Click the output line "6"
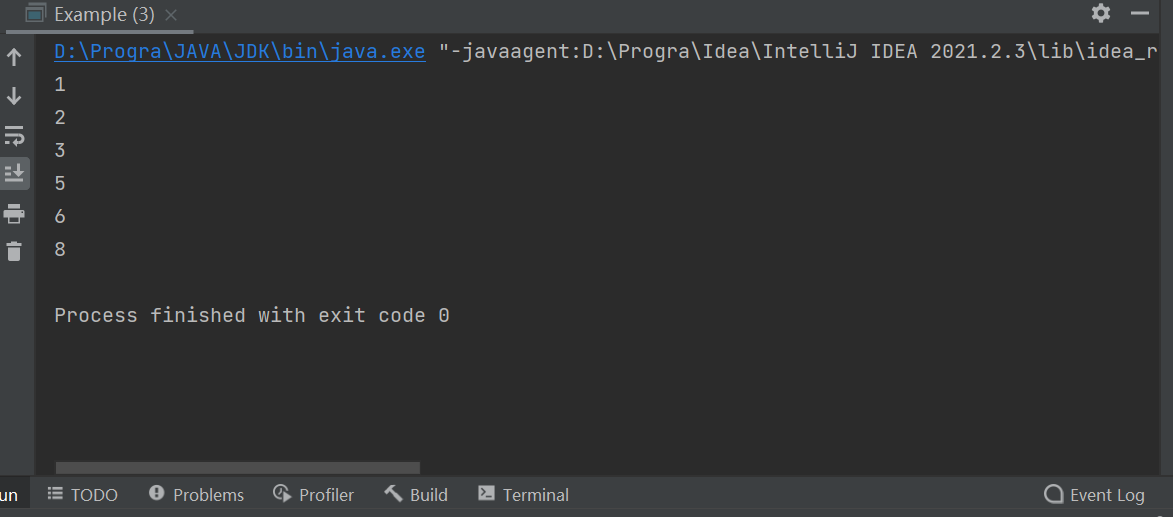 [60, 217]
